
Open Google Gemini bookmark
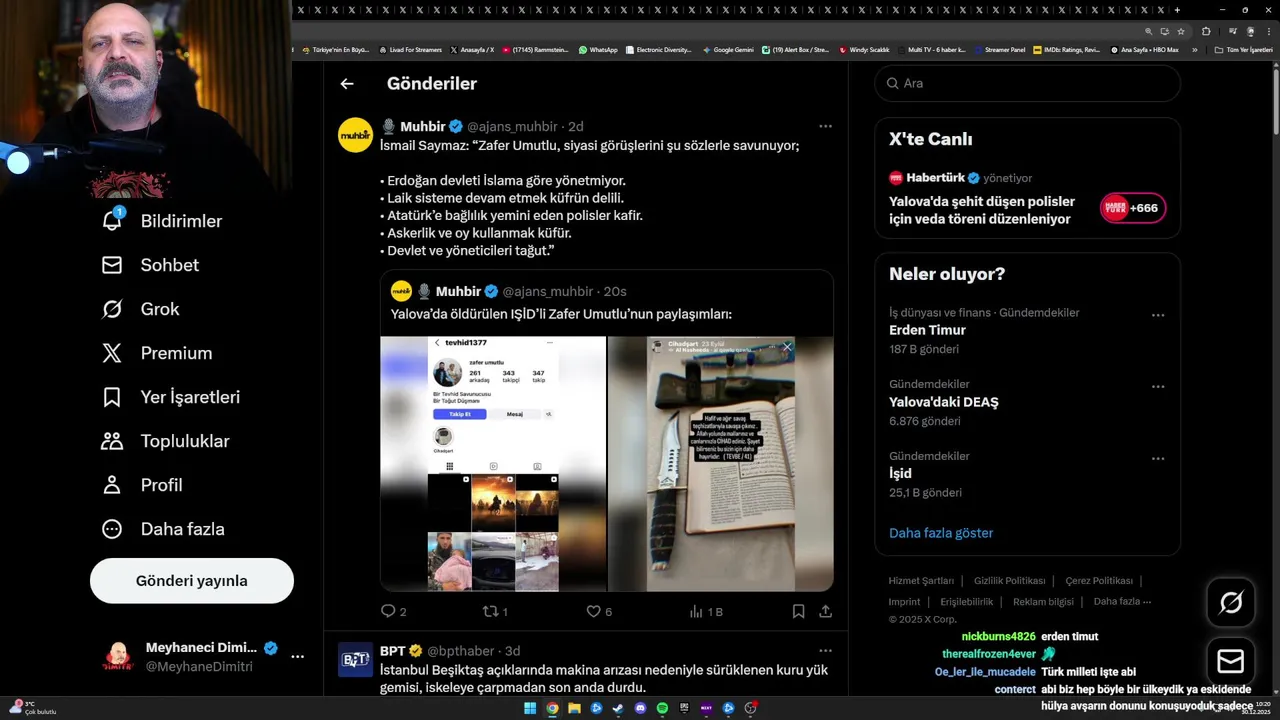click(728, 49)
